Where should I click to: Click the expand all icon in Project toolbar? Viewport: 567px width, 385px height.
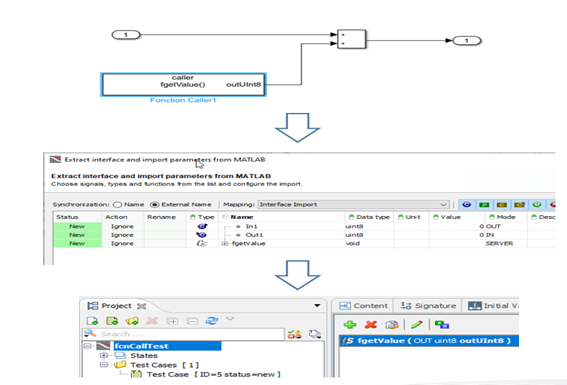pos(172,321)
